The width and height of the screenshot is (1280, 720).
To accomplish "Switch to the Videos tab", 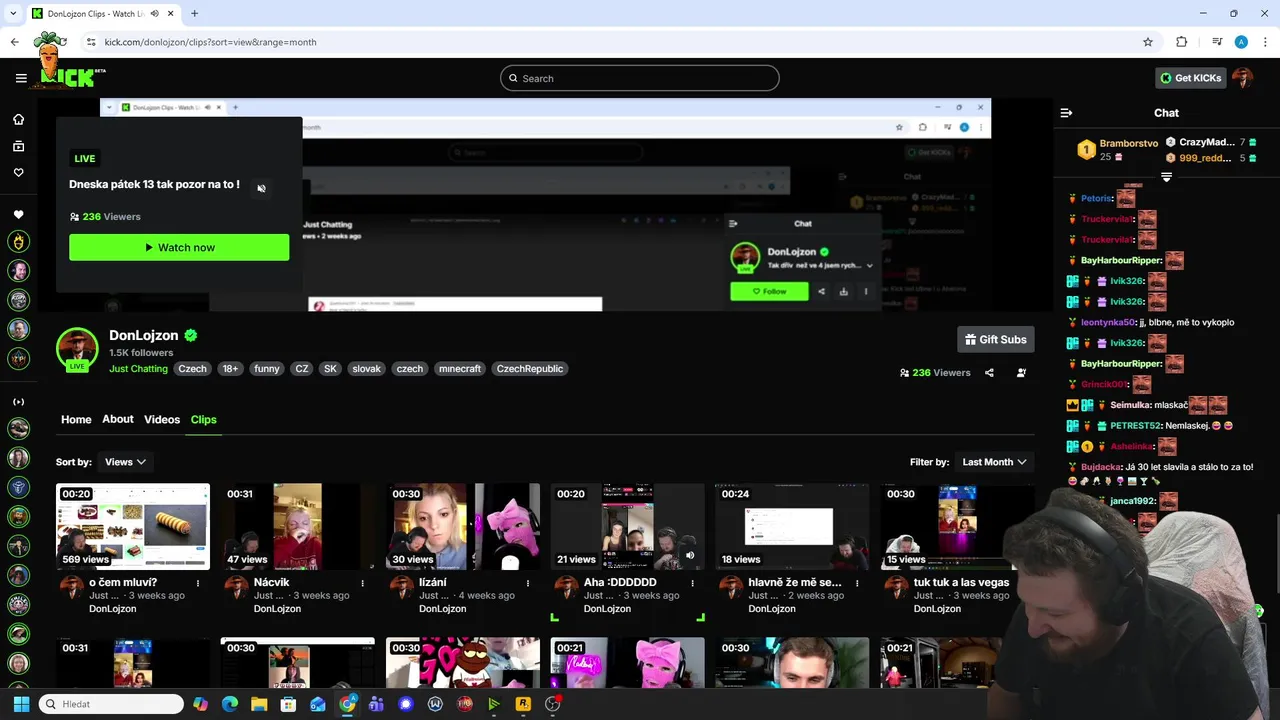I will [162, 420].
